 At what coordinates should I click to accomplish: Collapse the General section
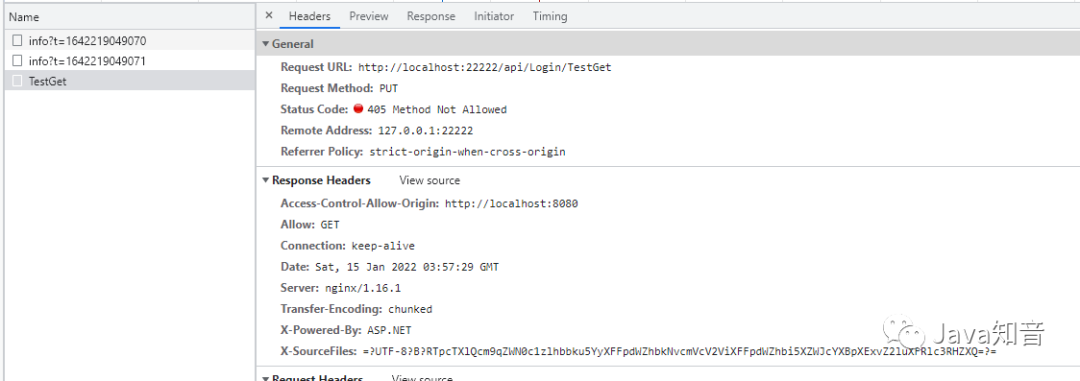(x=266, y=44)
